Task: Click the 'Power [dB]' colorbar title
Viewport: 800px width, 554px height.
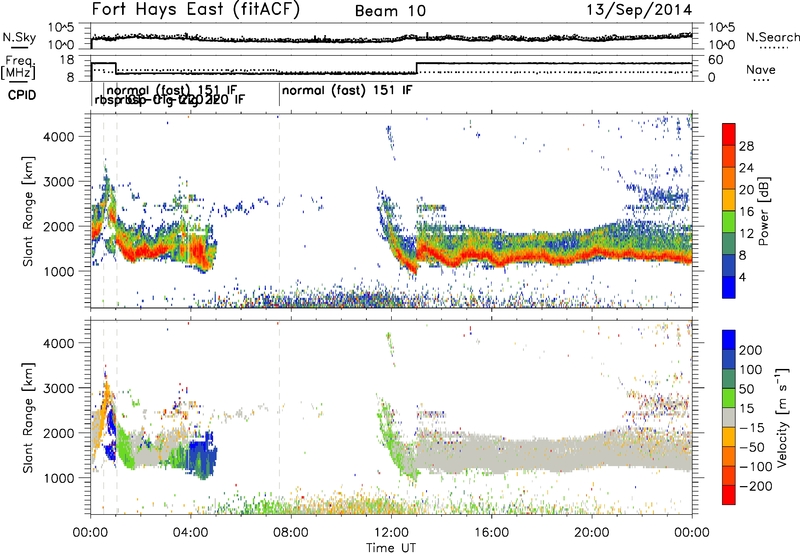Action: point(764,211)
